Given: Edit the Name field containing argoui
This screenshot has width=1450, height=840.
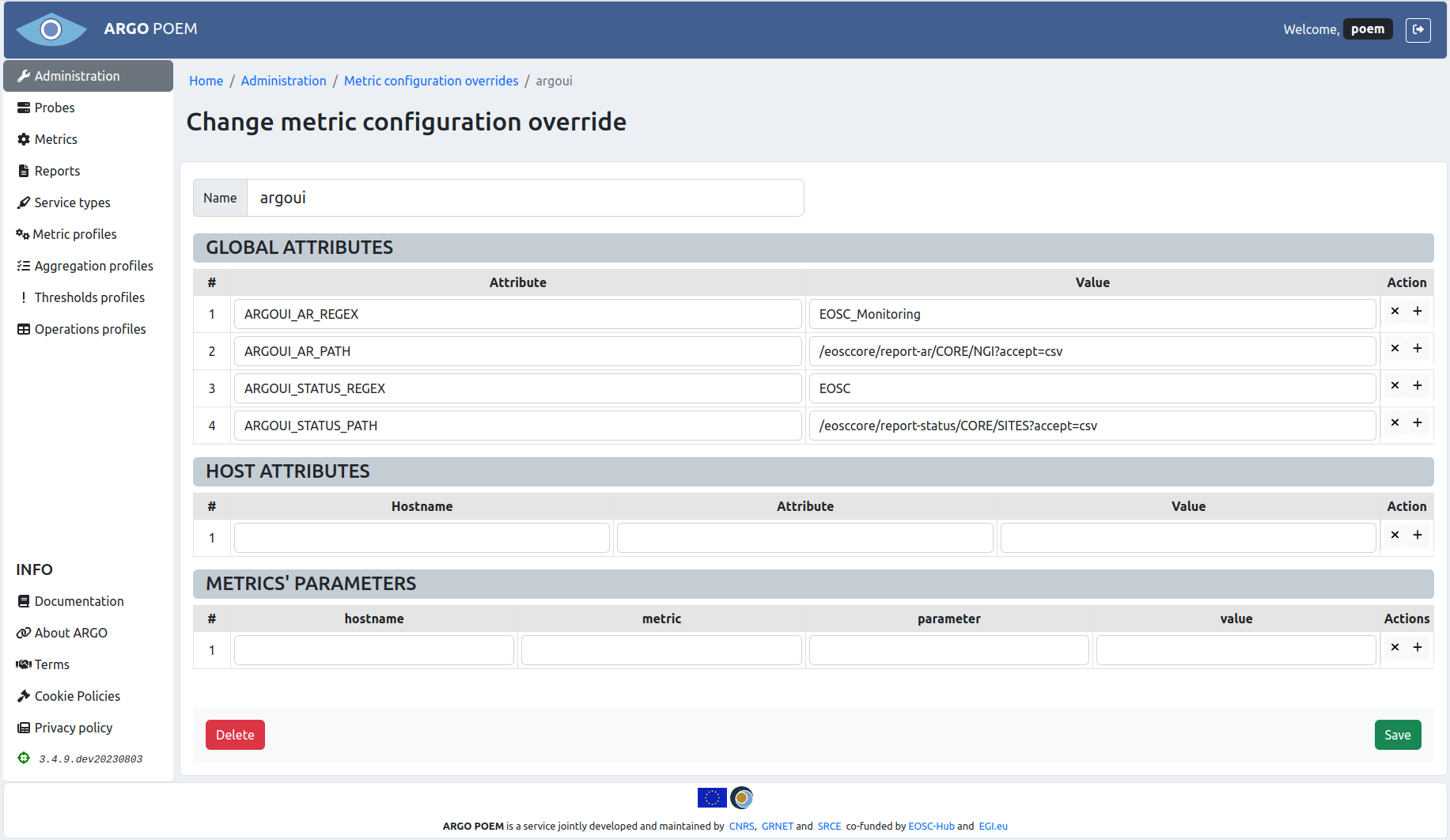Looking at the screenshot, I should (526, 198).
